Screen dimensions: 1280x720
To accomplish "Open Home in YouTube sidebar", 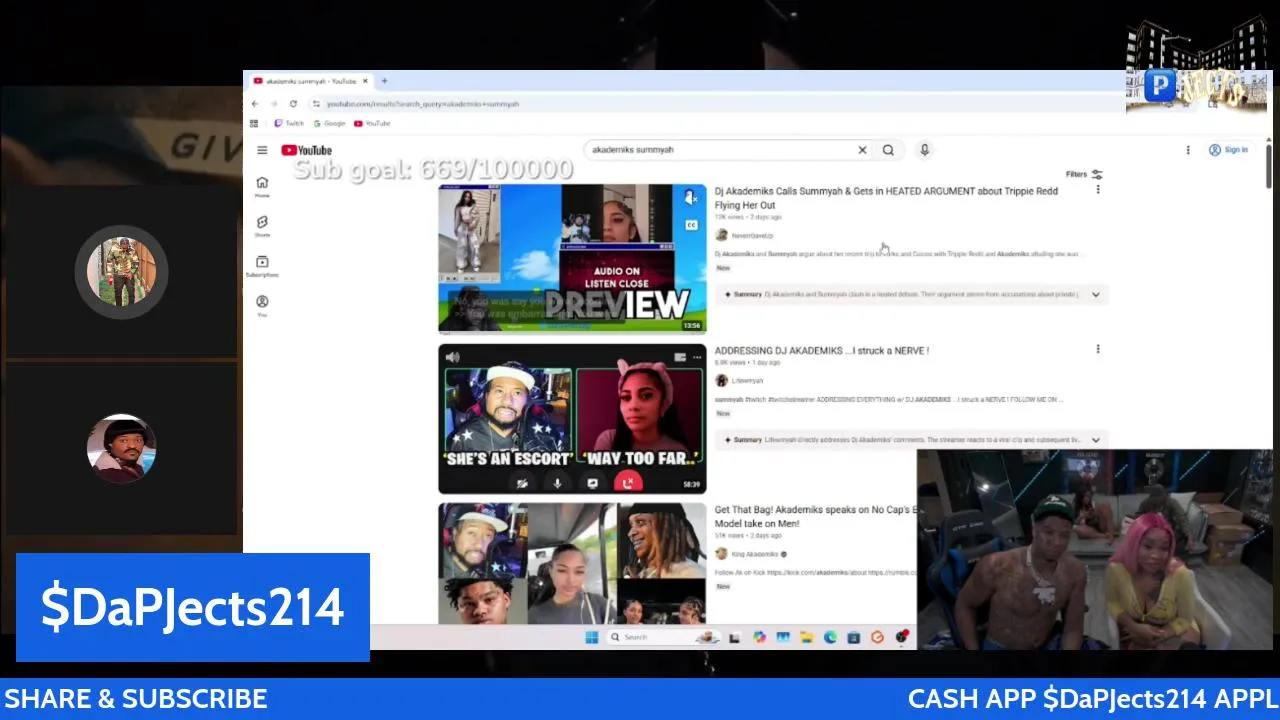I will coord(262,187).
